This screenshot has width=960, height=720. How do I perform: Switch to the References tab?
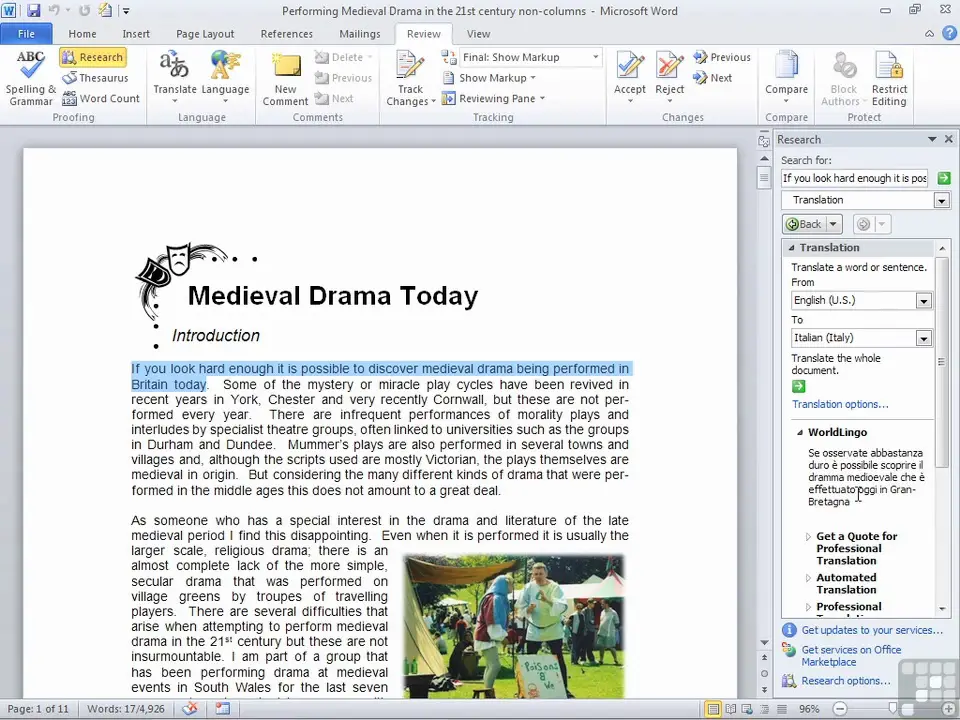pos(287,34)
